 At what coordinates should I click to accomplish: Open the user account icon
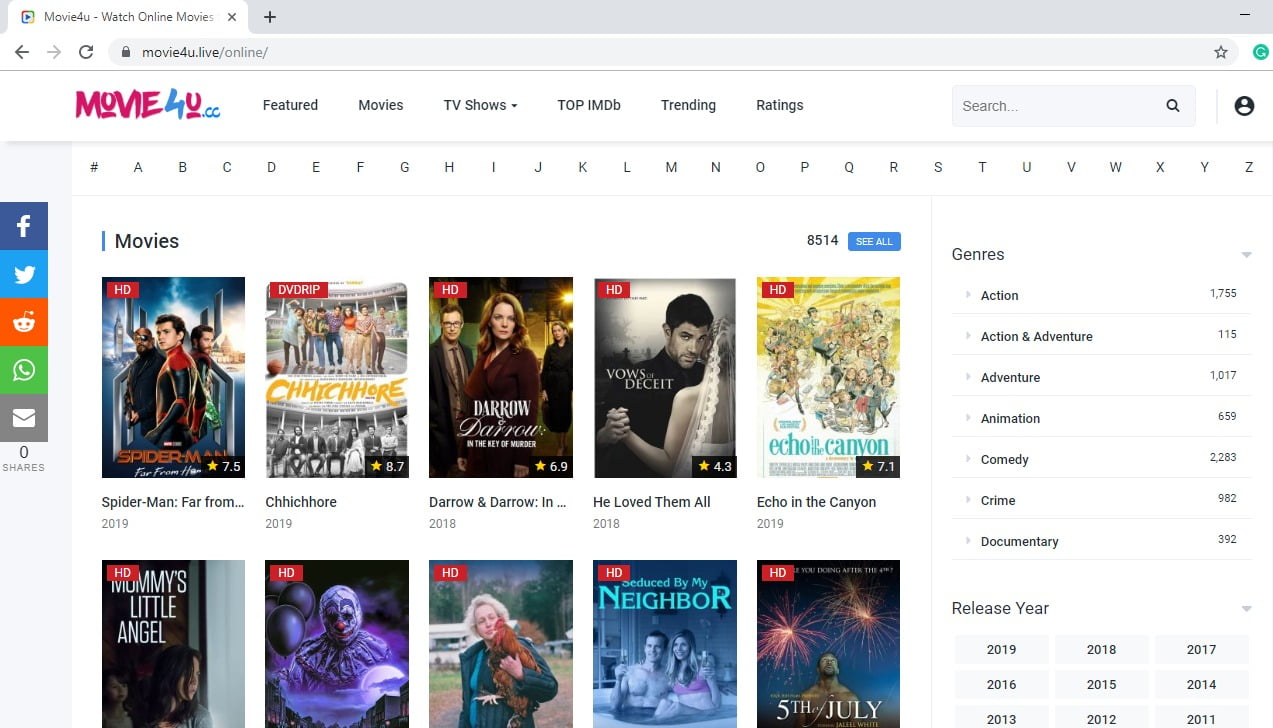1244,105
